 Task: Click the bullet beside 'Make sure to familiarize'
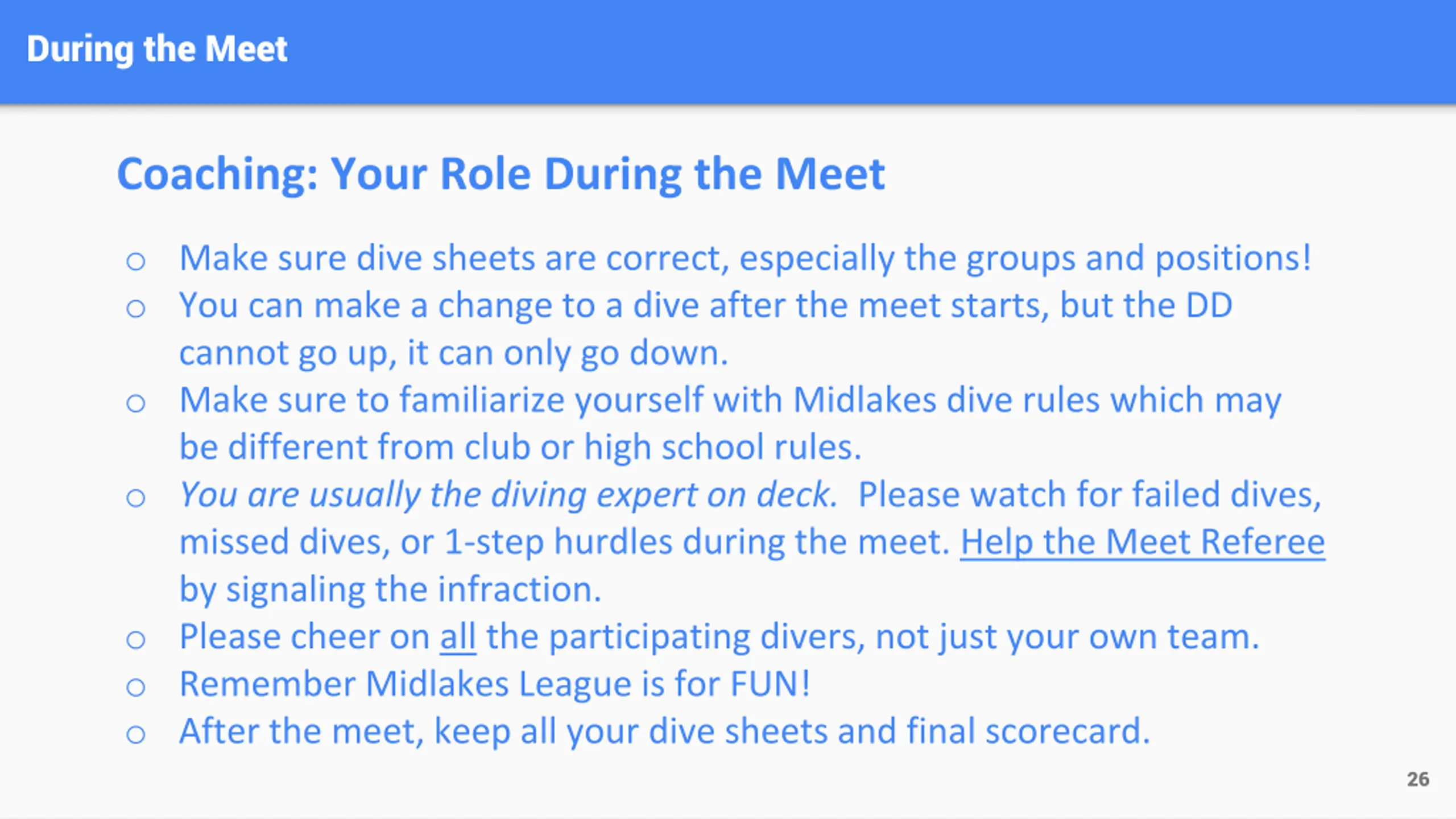tap(136, 403)
